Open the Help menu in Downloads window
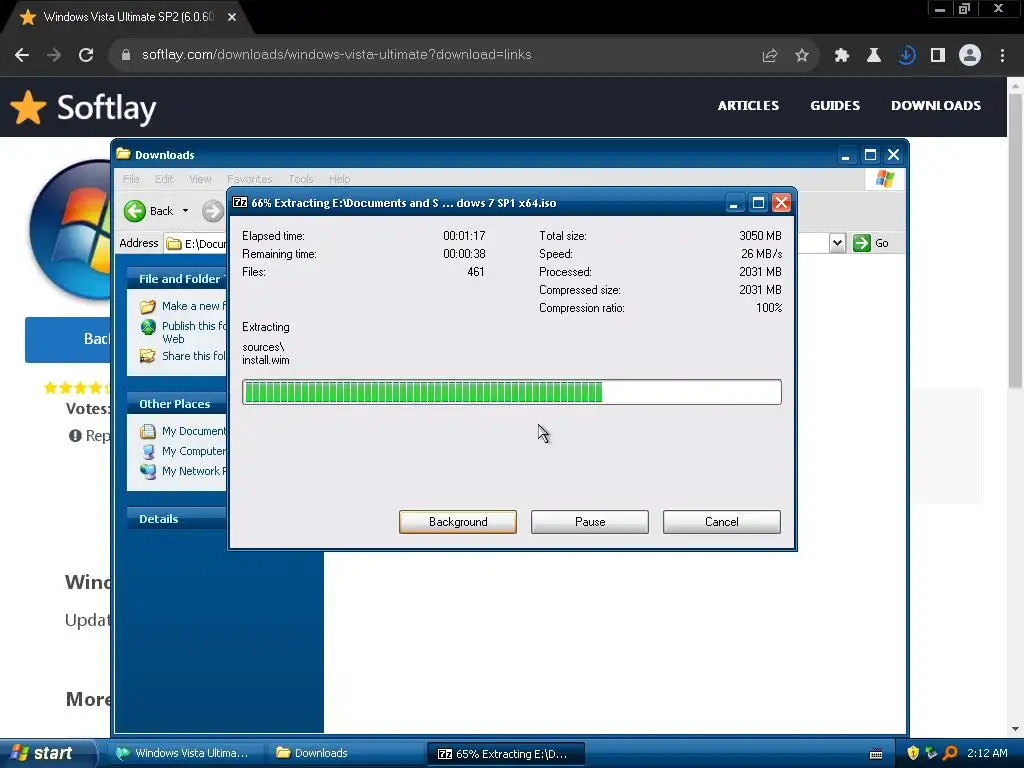 [339, 179]
